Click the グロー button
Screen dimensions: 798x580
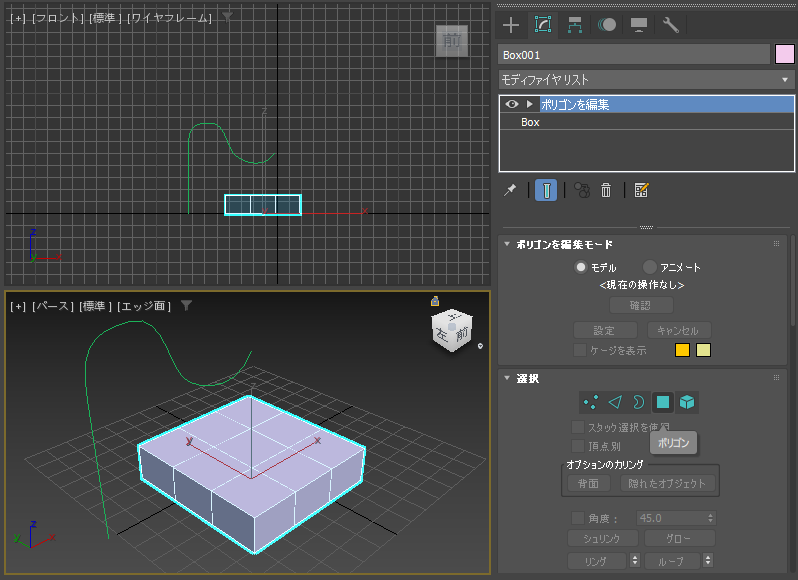click(x=679, y=538)
